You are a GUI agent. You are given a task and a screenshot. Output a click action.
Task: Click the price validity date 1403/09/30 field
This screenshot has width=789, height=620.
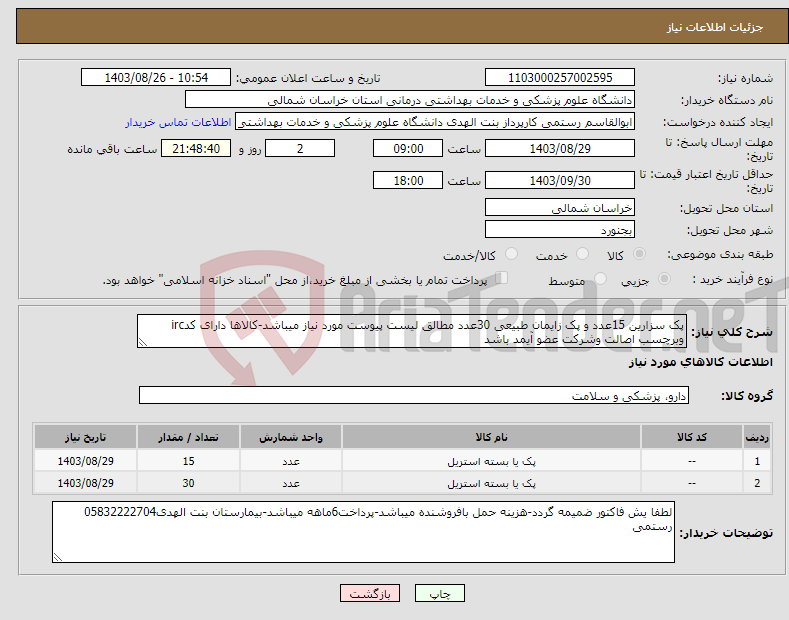(x=560, y=180)
